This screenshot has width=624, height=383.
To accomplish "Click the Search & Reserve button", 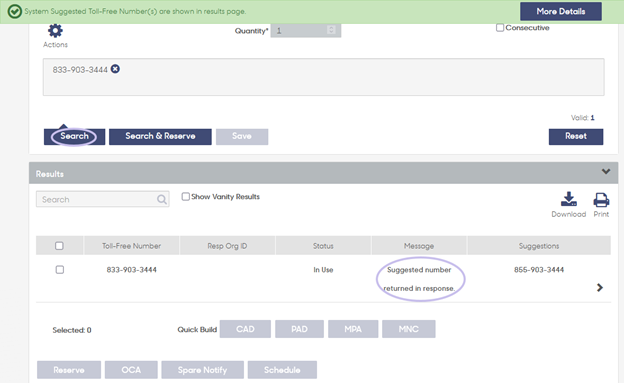I will click(x=160, y=137).
